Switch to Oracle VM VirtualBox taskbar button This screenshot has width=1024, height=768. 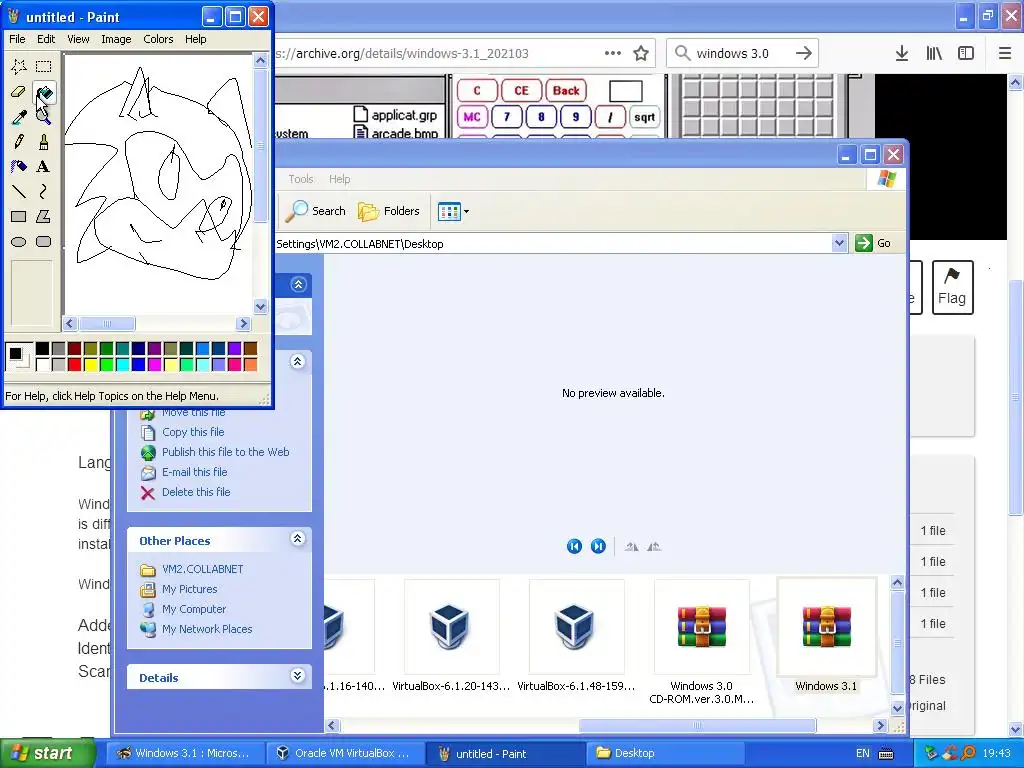click(345, 753)
